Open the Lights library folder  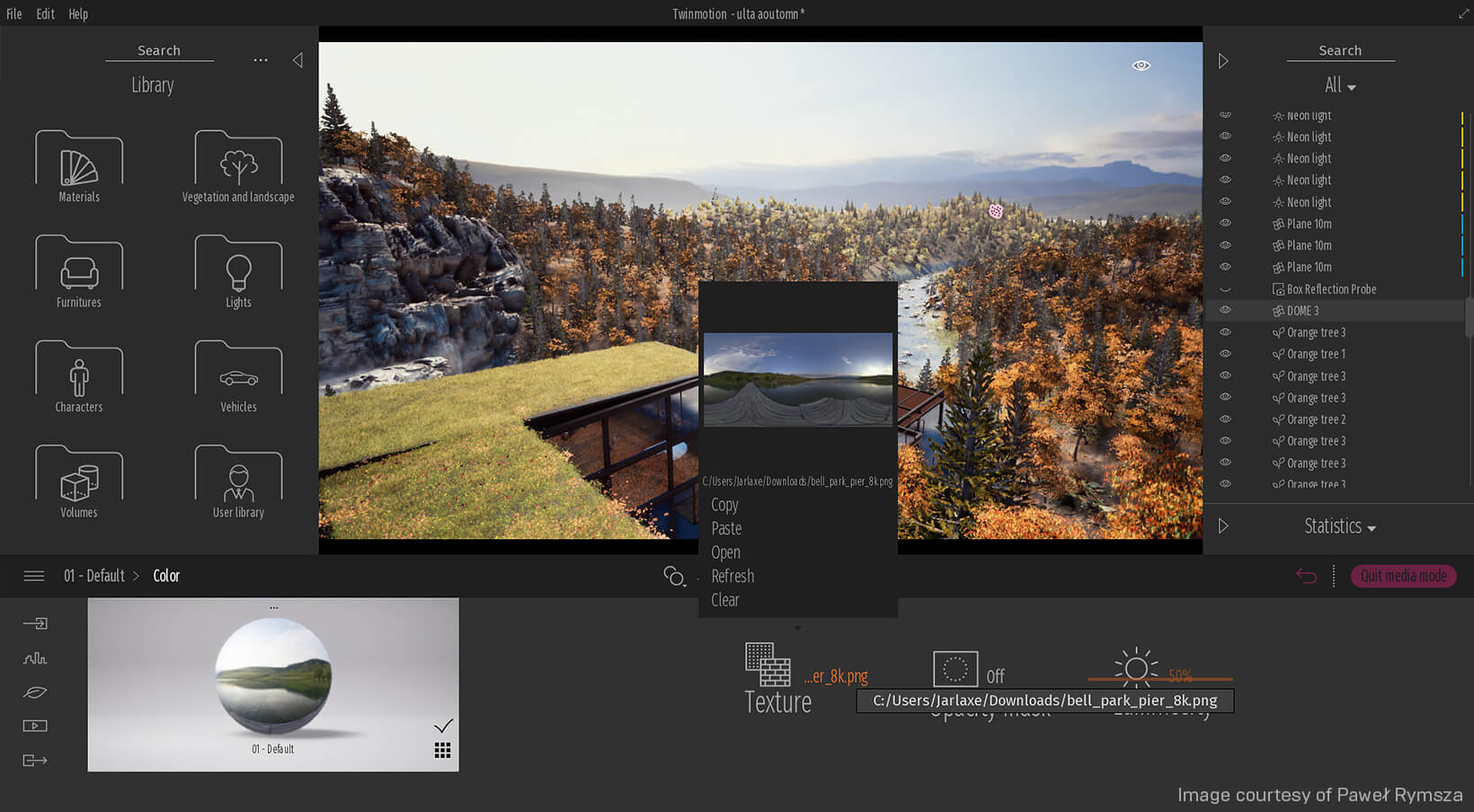[x=238, y=273]
